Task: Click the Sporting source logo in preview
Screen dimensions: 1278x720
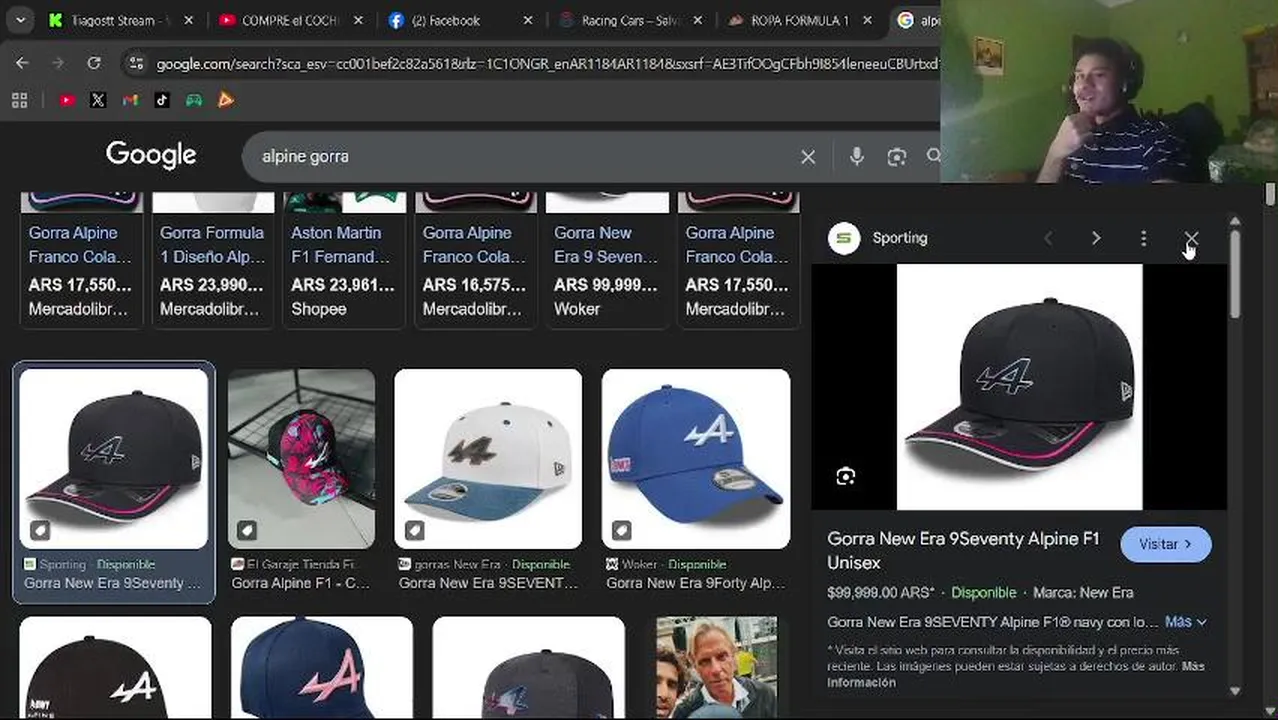Action: coord(844,238)
